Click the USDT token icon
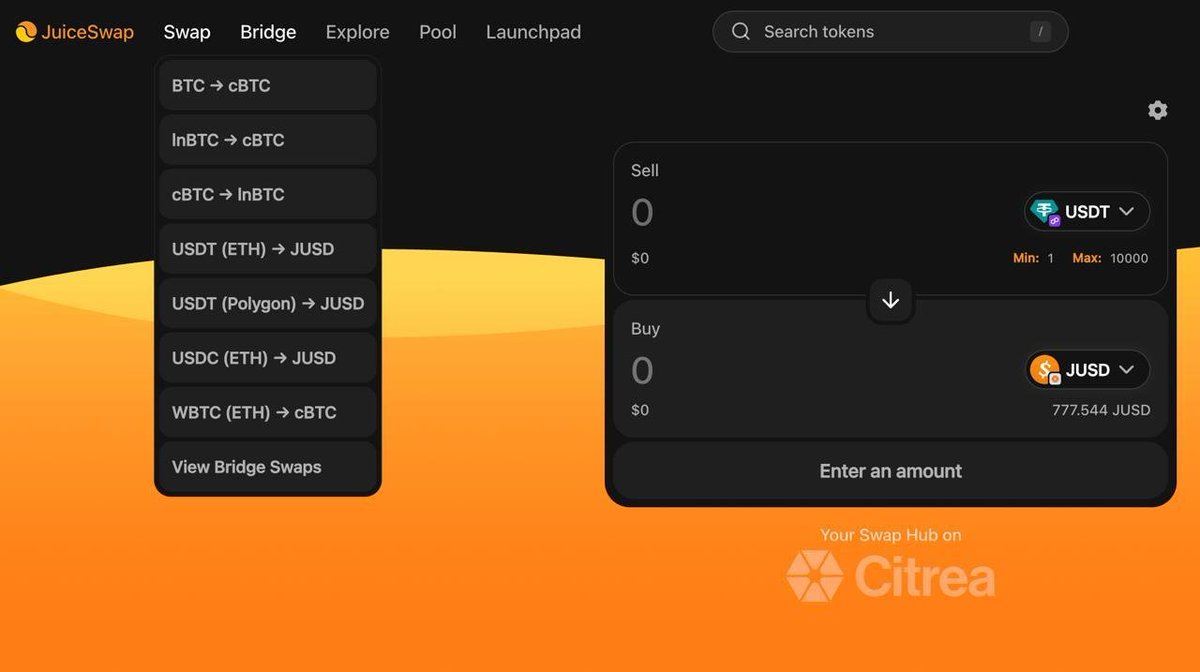Viewport: 1200px width, 672px height. pyautogui.click(x=1045, y=211)
